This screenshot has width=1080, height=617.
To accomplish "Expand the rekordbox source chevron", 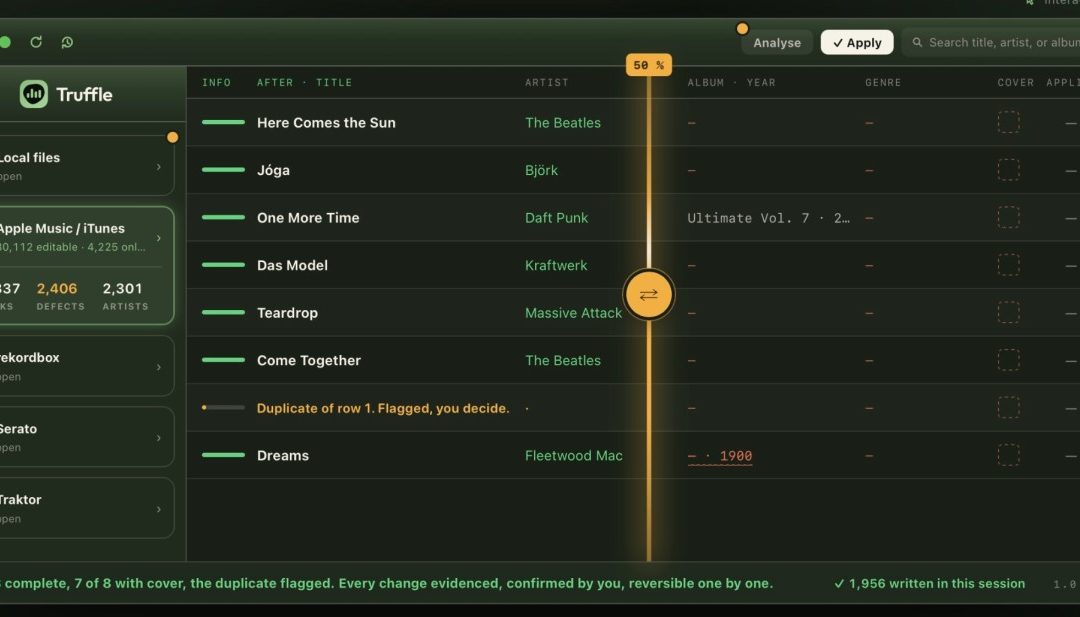I will [x=158, y=367].
